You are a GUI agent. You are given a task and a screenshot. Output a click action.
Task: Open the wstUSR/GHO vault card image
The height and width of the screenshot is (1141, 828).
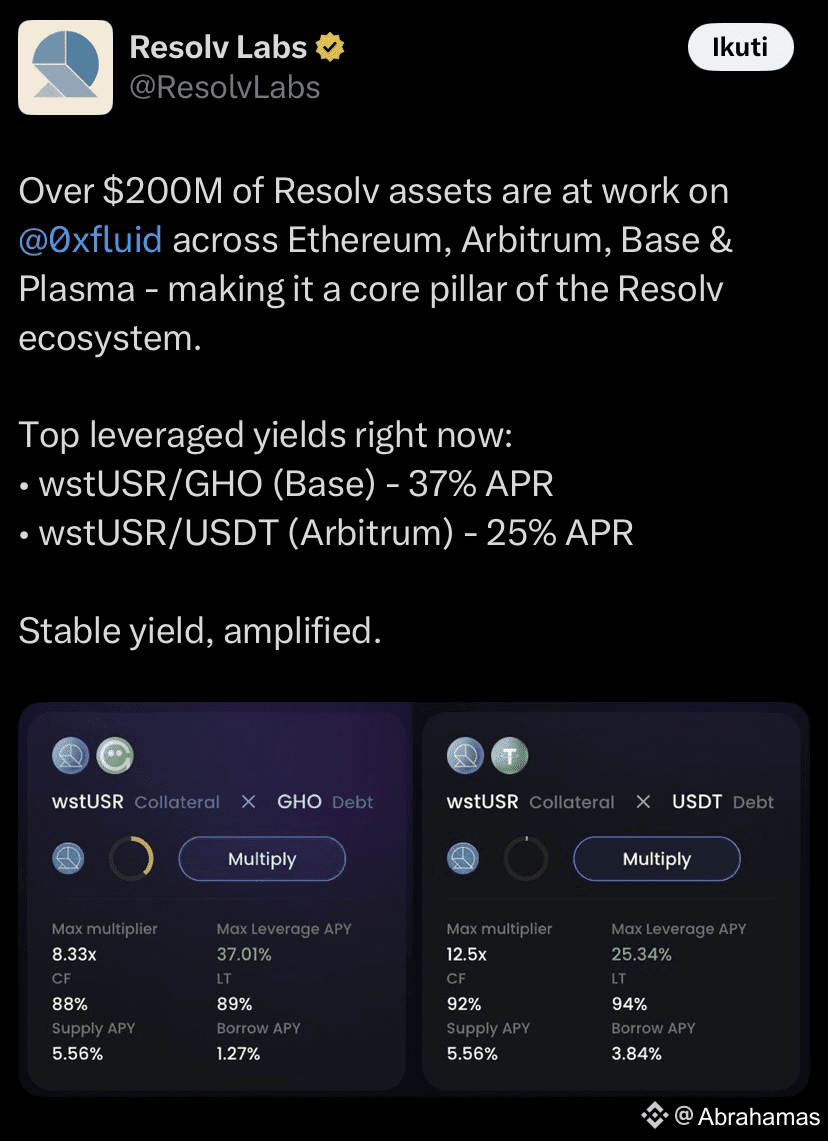click(x=216, y=900)
